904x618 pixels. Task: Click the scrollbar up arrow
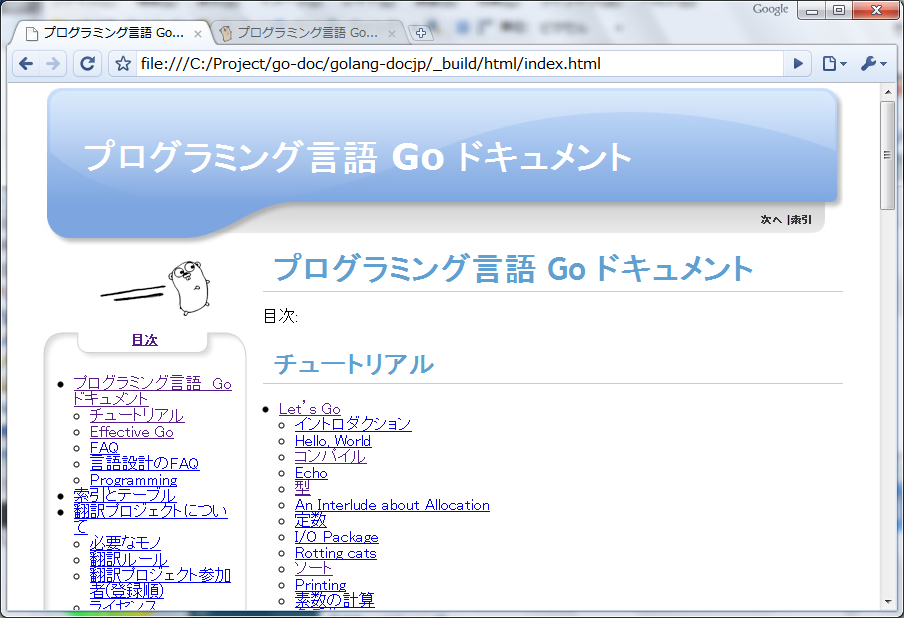coord(888,92)
